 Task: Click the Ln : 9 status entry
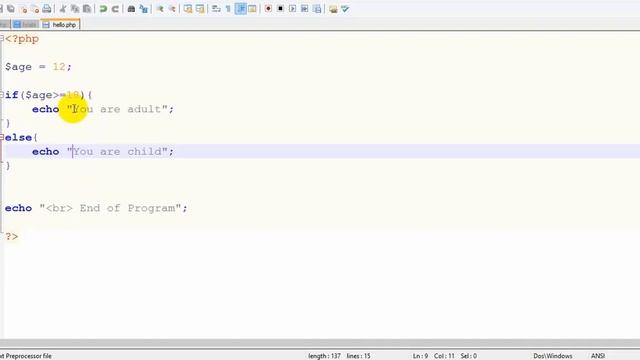[420, 356]
